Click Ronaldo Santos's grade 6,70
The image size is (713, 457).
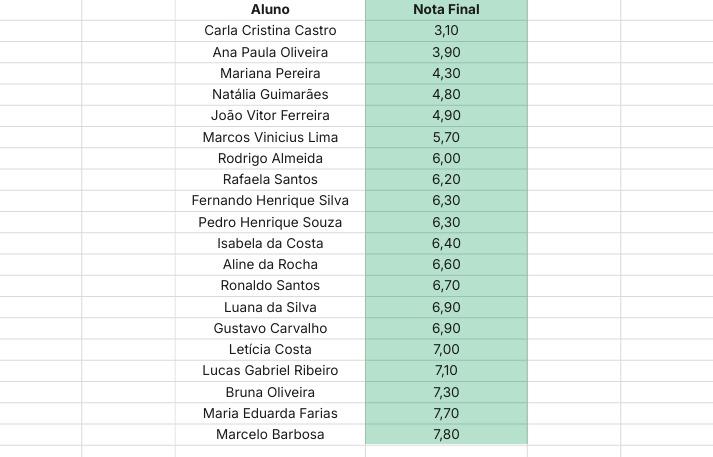coord(446,286)
